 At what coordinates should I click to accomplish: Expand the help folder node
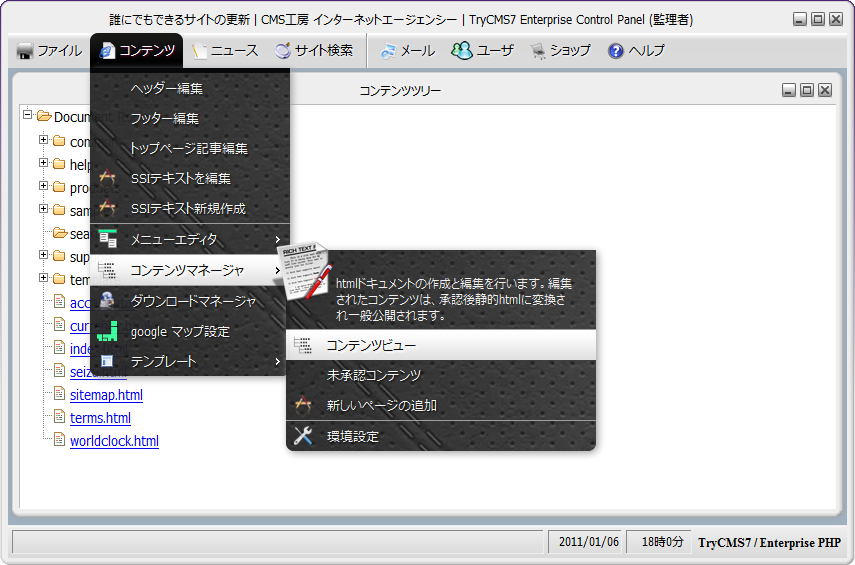click(x=44, y=164)
